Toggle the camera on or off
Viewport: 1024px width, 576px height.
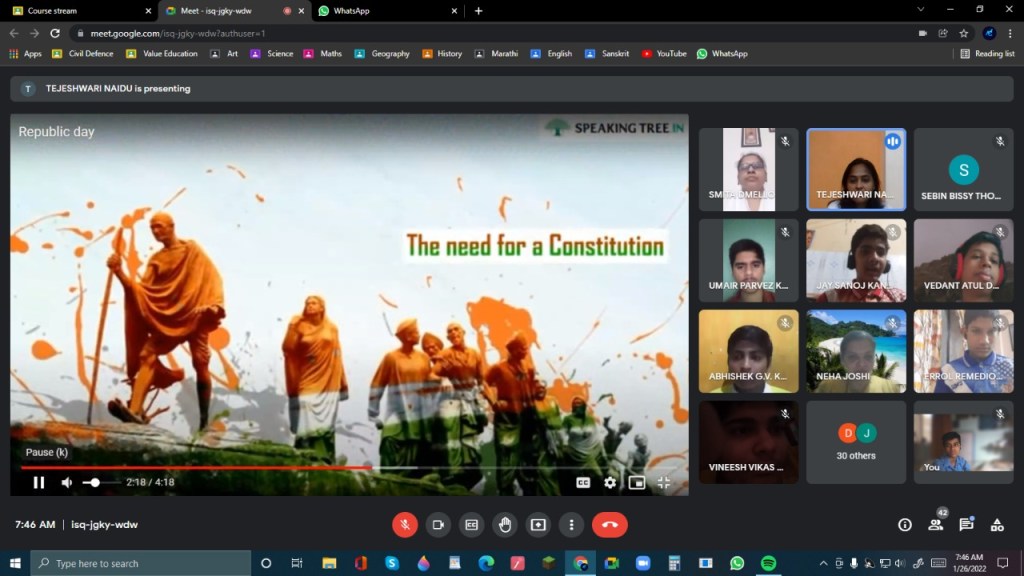tap(438, 524)
